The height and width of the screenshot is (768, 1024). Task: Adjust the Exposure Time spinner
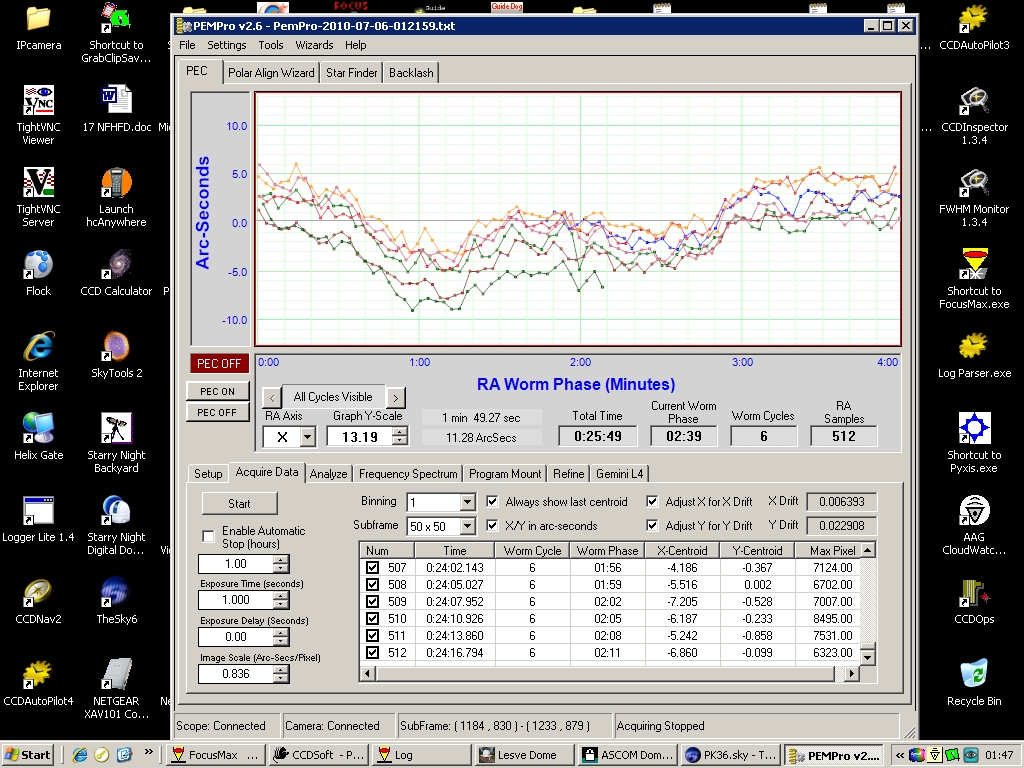[281, 600]
